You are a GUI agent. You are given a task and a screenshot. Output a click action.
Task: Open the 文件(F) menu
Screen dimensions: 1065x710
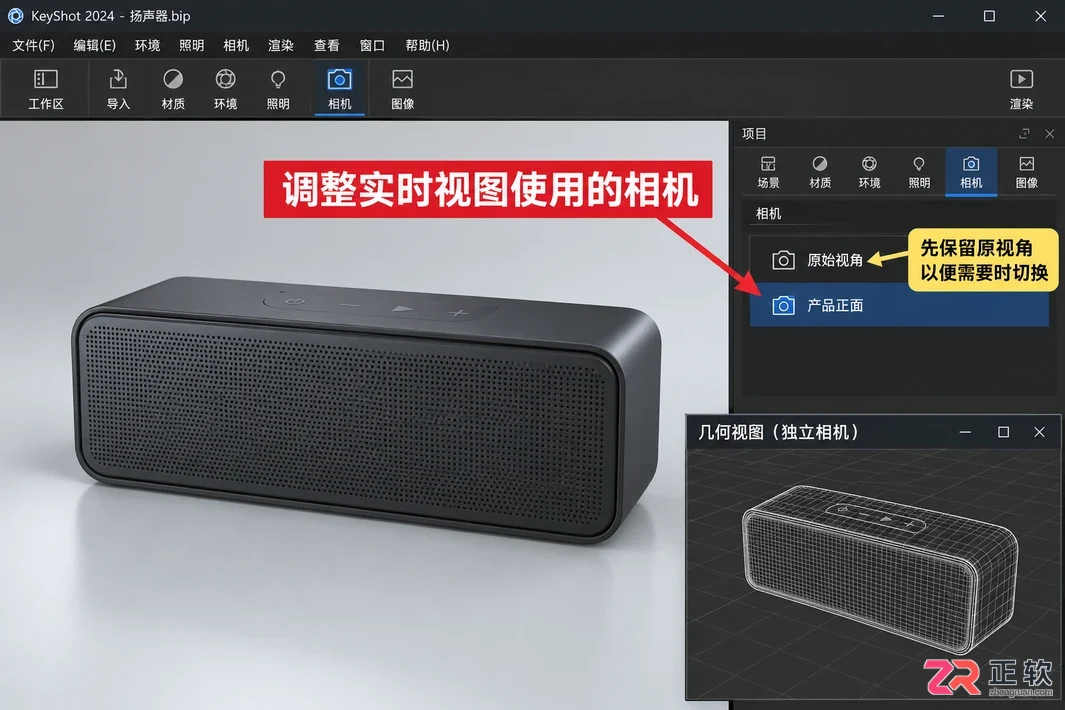click(x=33, y=46)
